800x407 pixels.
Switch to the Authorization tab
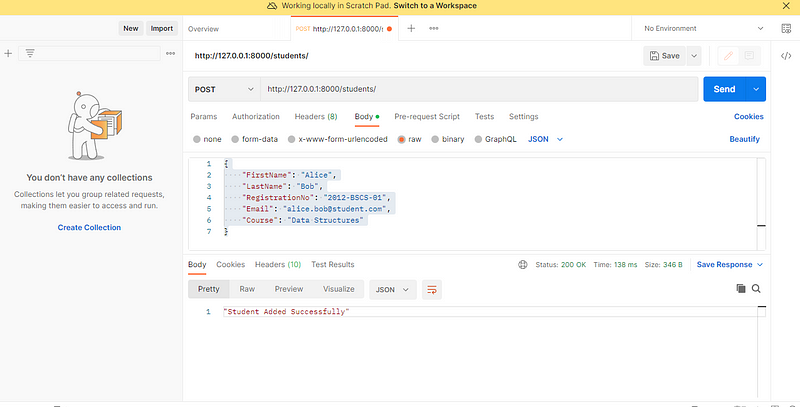[256, 117]
